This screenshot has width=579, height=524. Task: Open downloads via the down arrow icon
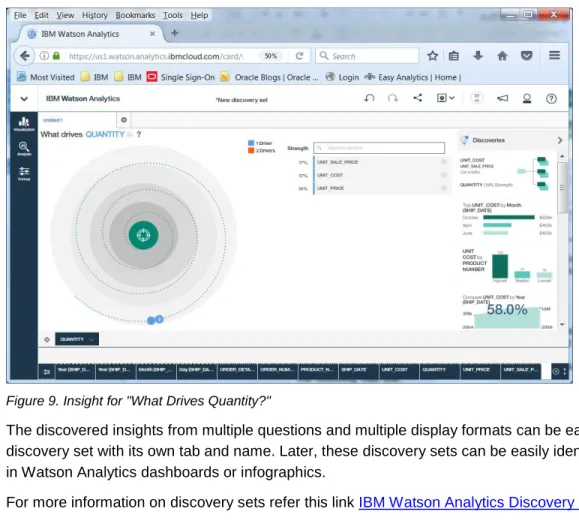tap(478, 56)
